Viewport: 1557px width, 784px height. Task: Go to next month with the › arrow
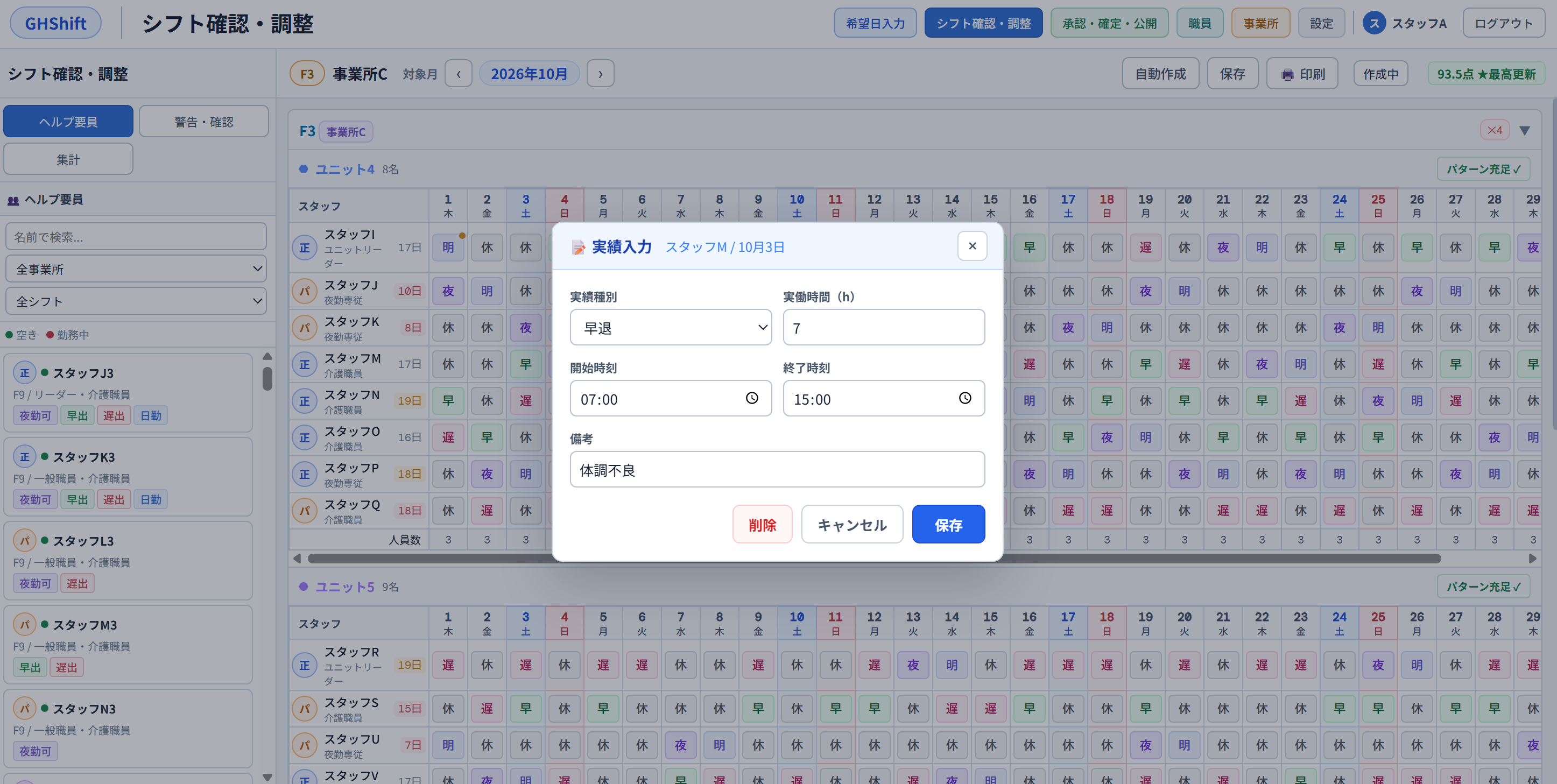pyautogui.click(x=600, y=74)
